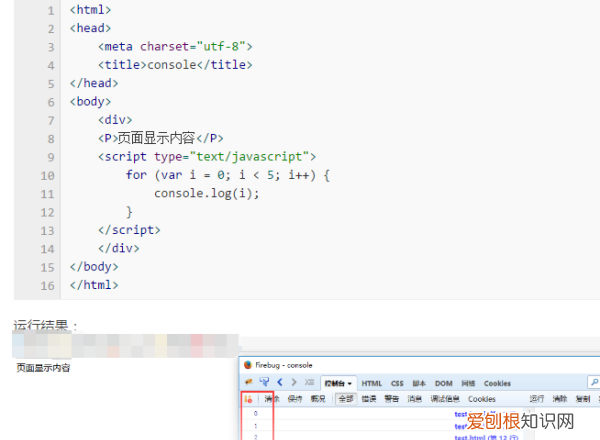Switch to the 脚本 tab

tap(419, 383)
